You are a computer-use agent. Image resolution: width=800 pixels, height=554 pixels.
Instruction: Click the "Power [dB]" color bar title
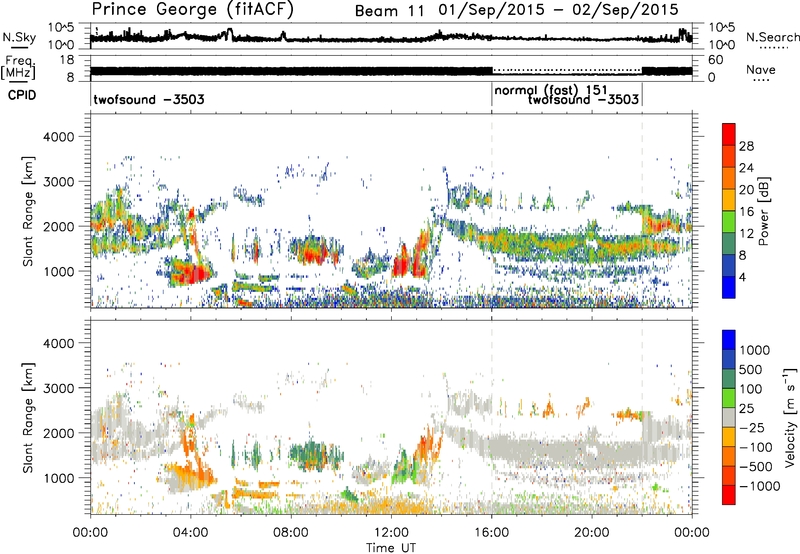pyautogui.click(x=764, y=211)
